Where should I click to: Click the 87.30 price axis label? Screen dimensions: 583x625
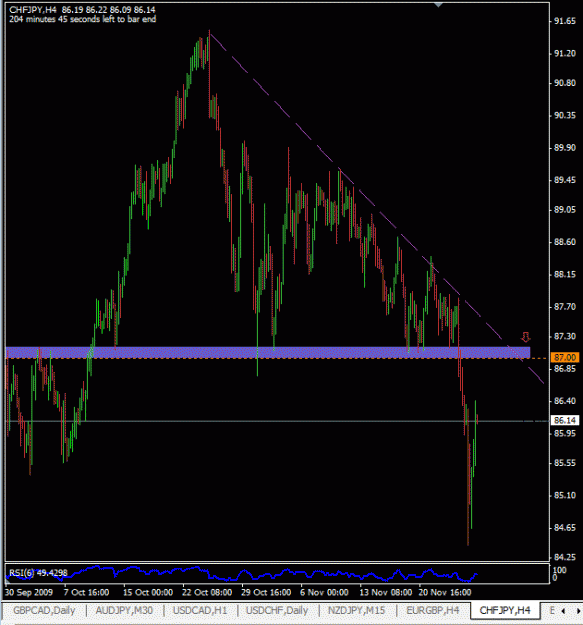tap(565, 336)
